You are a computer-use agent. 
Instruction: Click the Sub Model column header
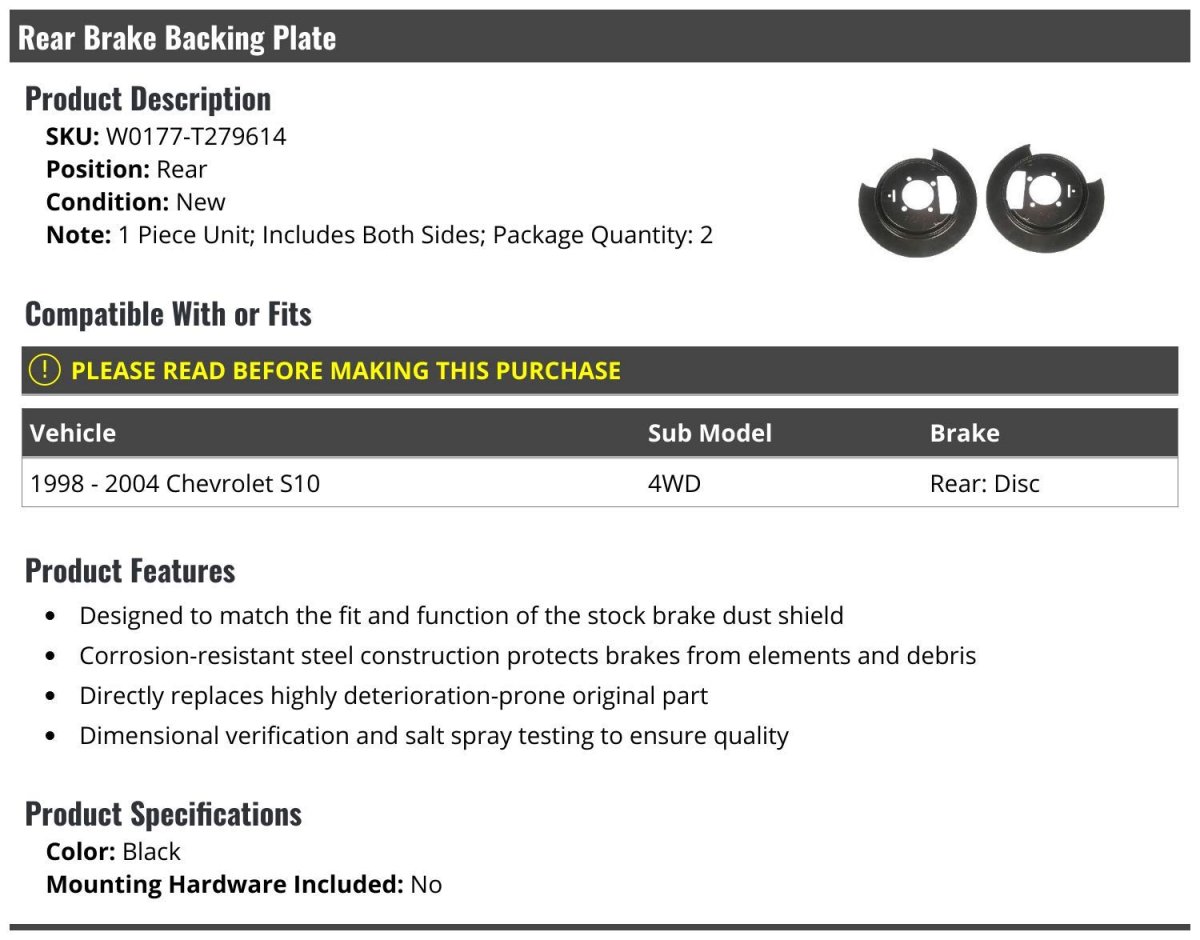[709, 433]
